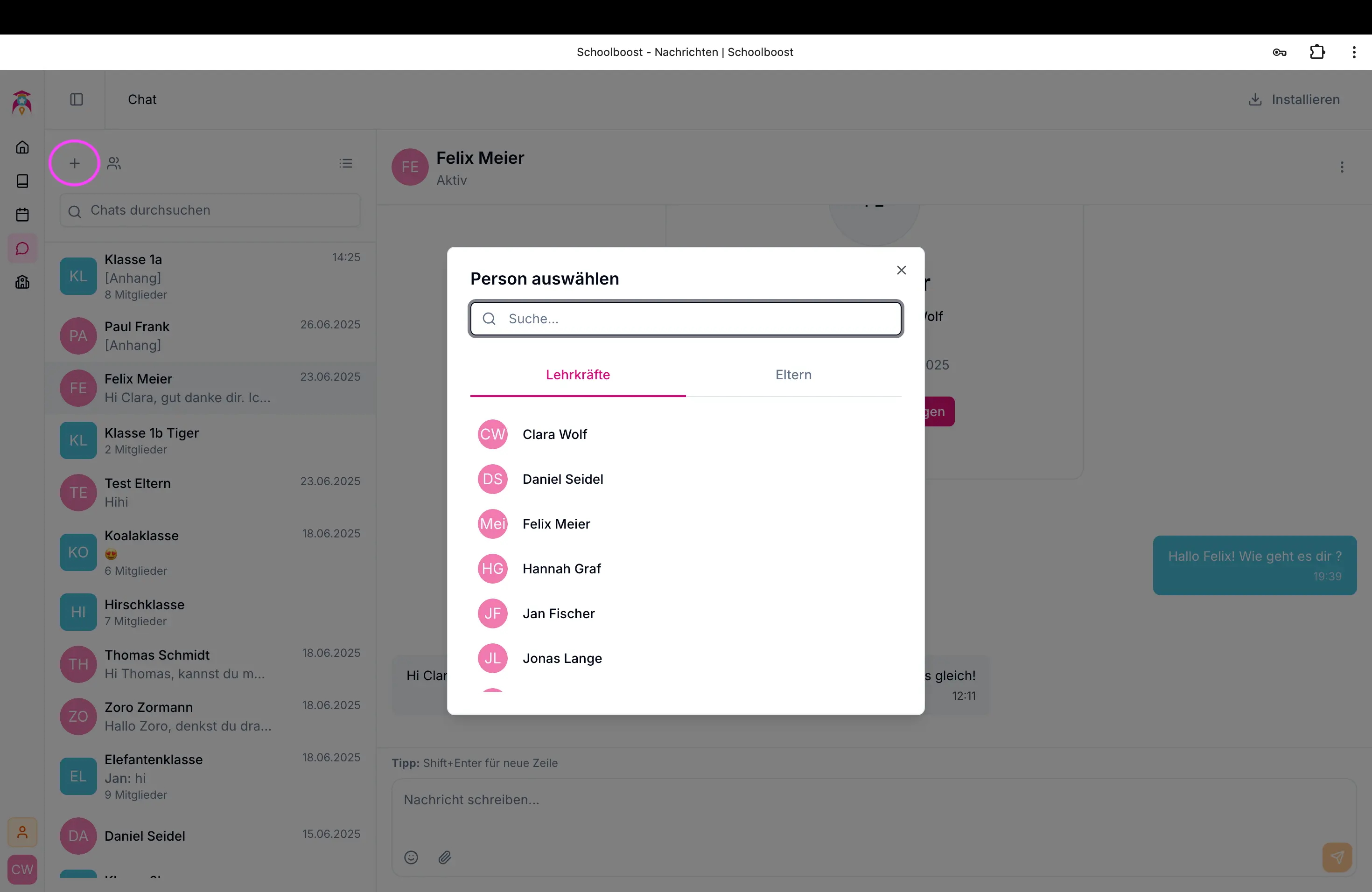
Task: Toggle the sidebar panel icon
Action: point(77,100)
